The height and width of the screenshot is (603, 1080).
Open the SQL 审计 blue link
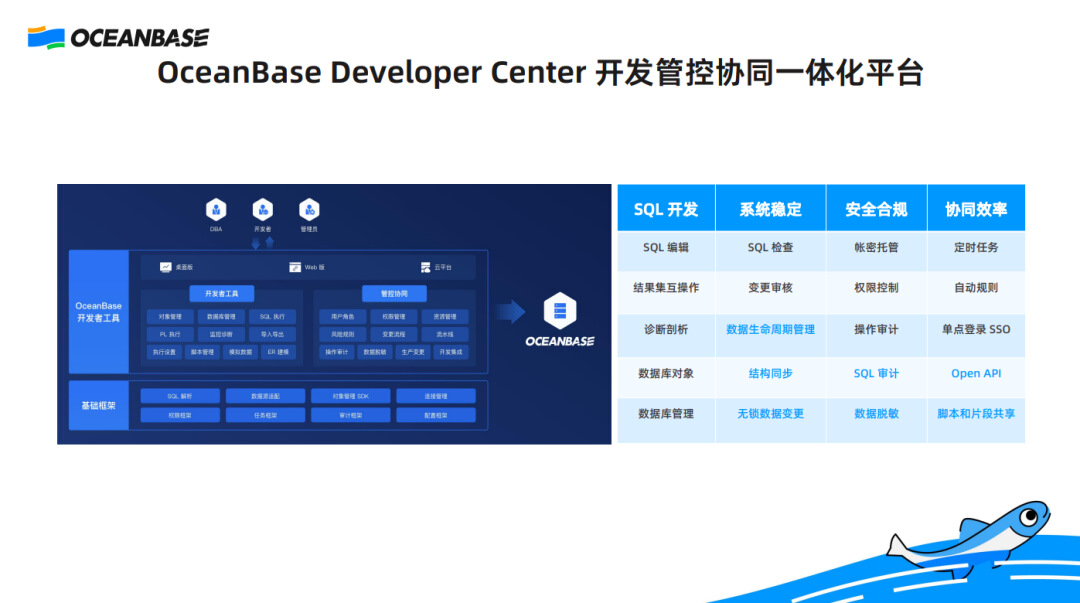coord(876,374)
